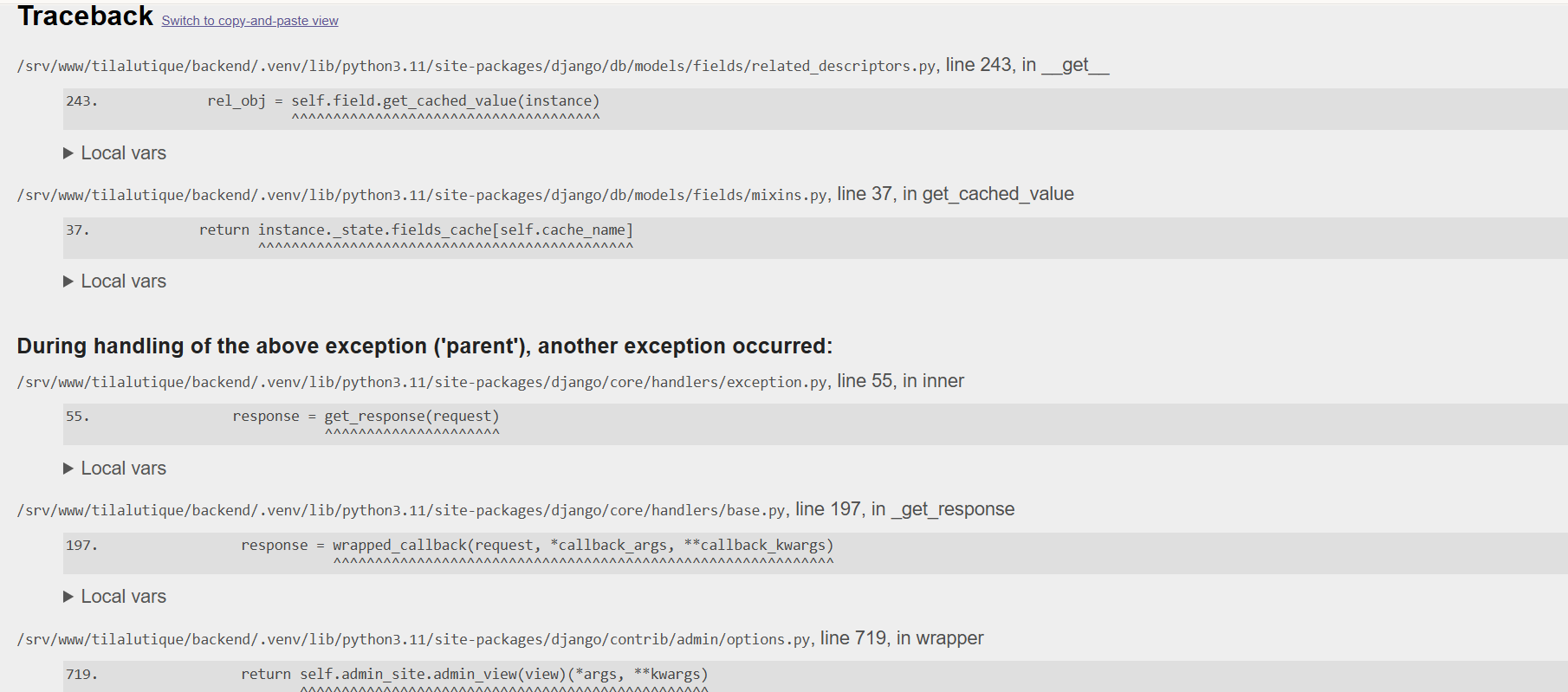Click the admin/options.py file path
The height and width of the screenshot is (692, 1568).
coord(413,640)
